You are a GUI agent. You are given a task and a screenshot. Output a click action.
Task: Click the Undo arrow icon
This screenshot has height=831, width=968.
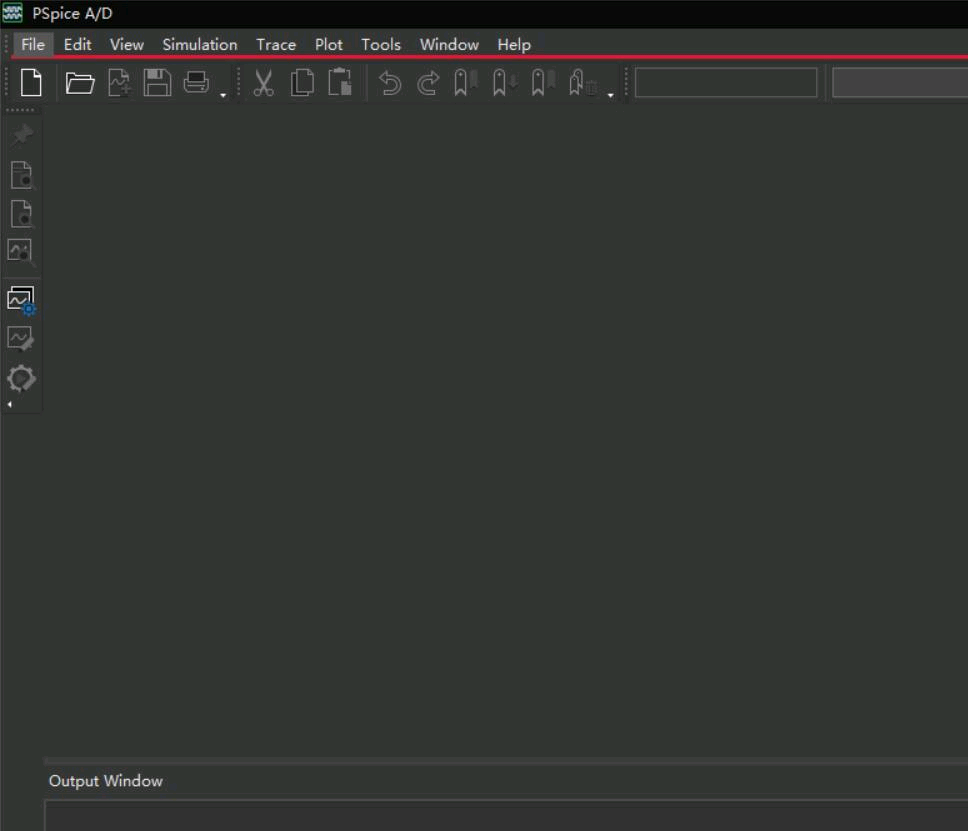pos(390,83)
